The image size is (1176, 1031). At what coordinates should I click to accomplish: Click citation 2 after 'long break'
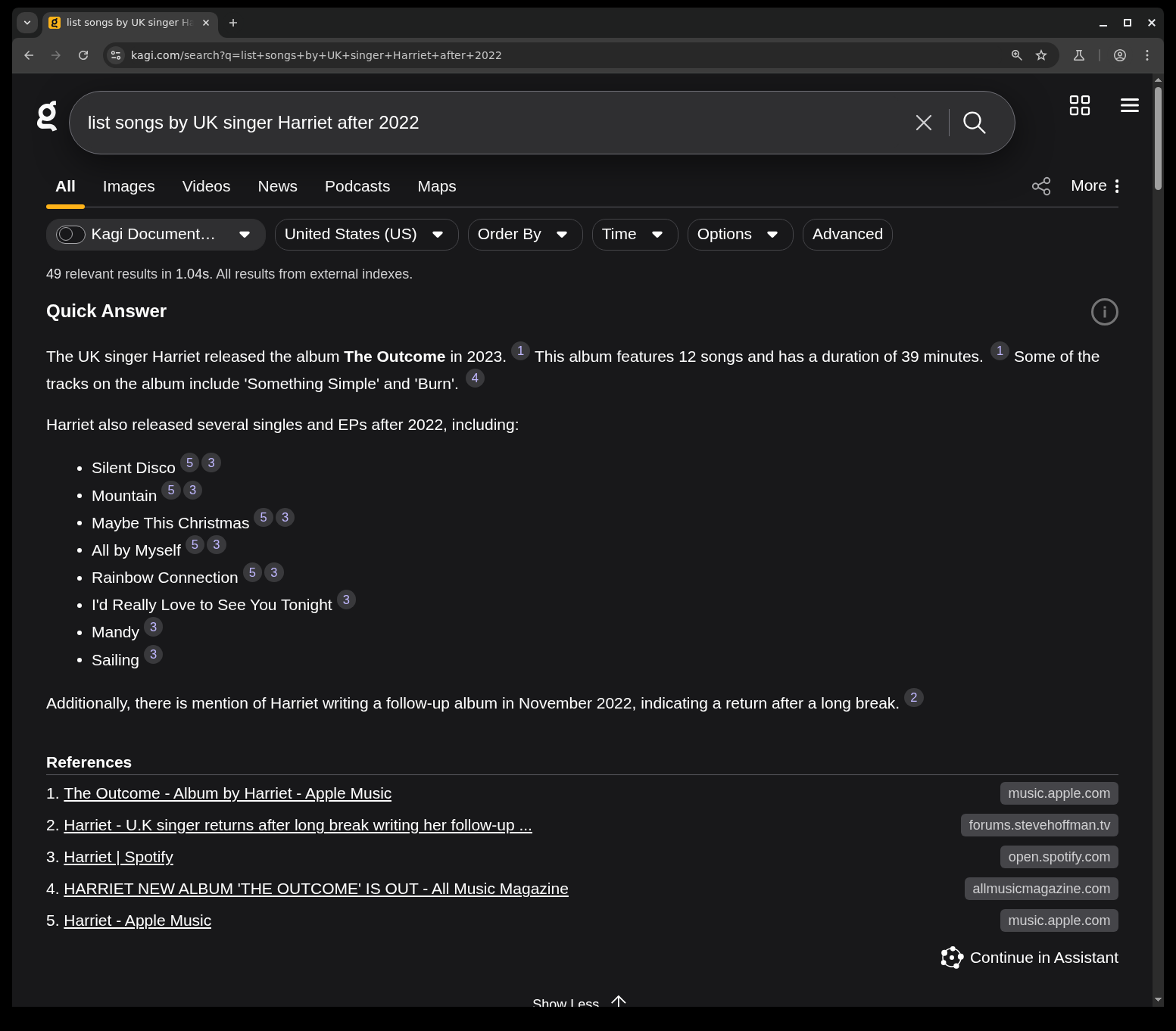914,698
